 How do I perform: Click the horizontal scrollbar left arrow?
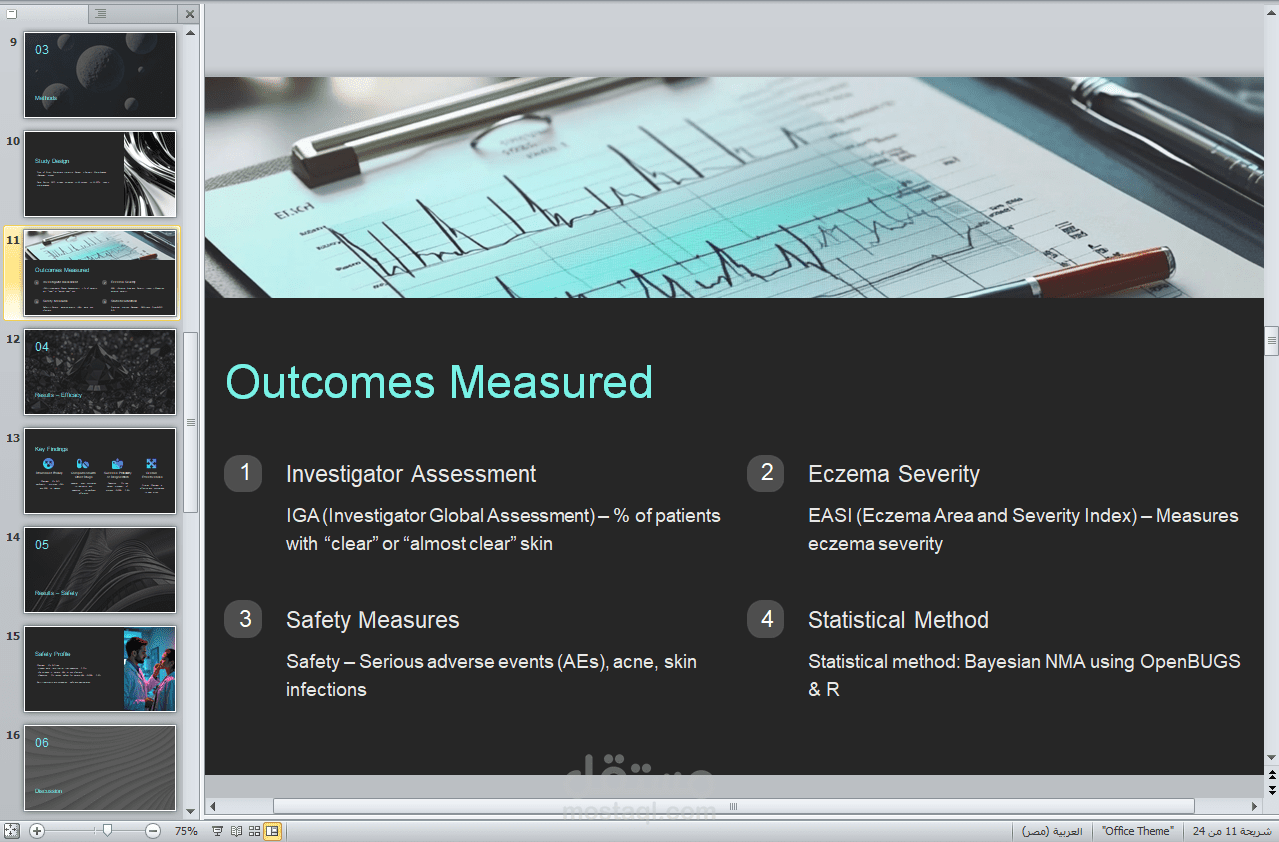[x=212, y=806]
